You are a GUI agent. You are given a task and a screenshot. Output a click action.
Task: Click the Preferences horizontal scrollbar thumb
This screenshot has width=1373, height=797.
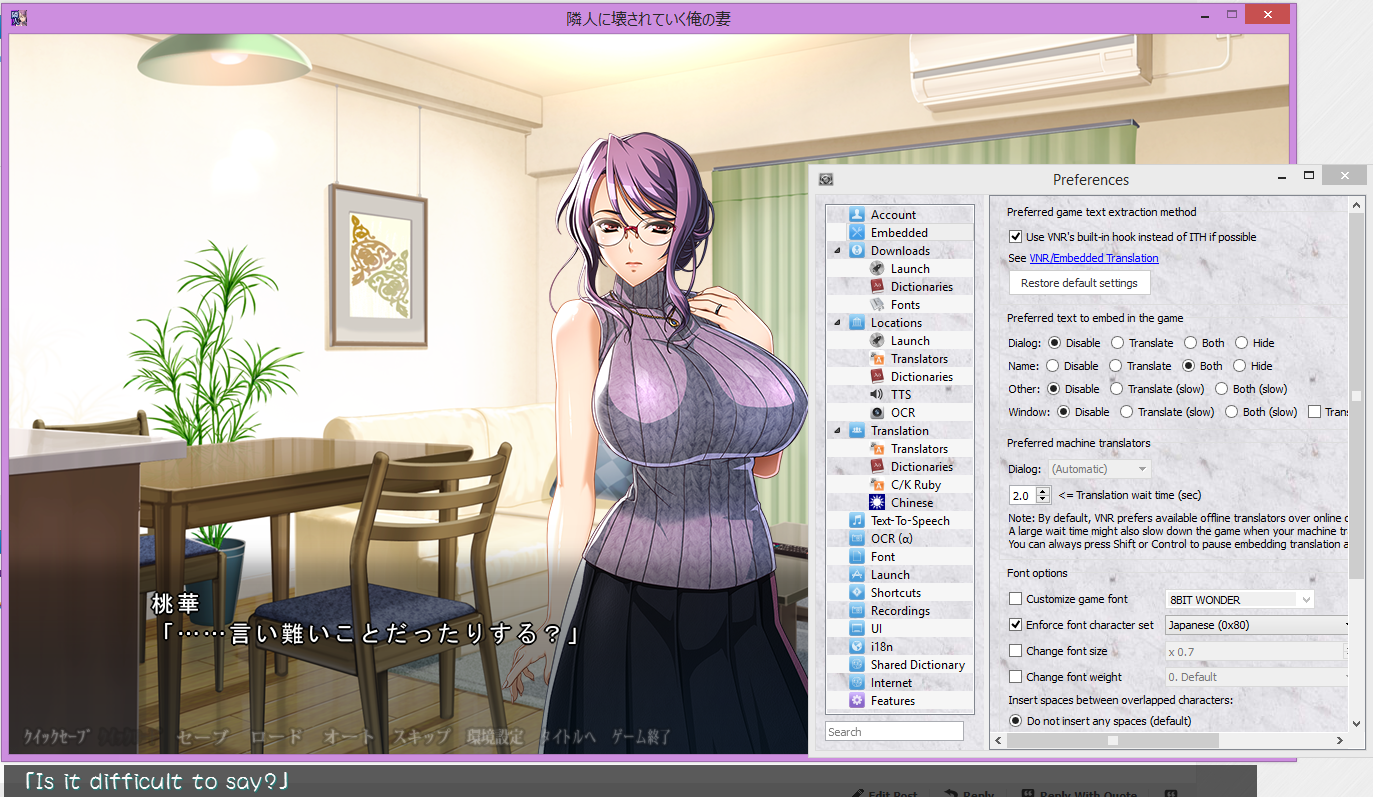[1112, 741]
